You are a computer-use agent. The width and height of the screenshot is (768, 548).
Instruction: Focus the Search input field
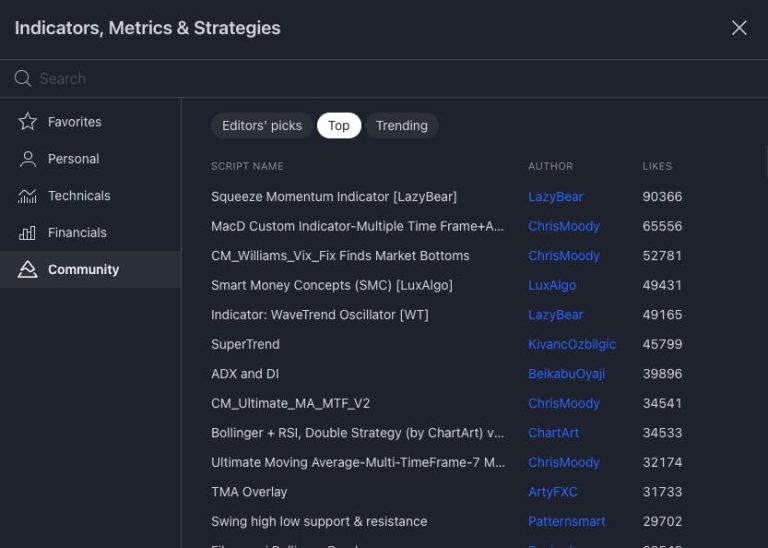[392, 78]
